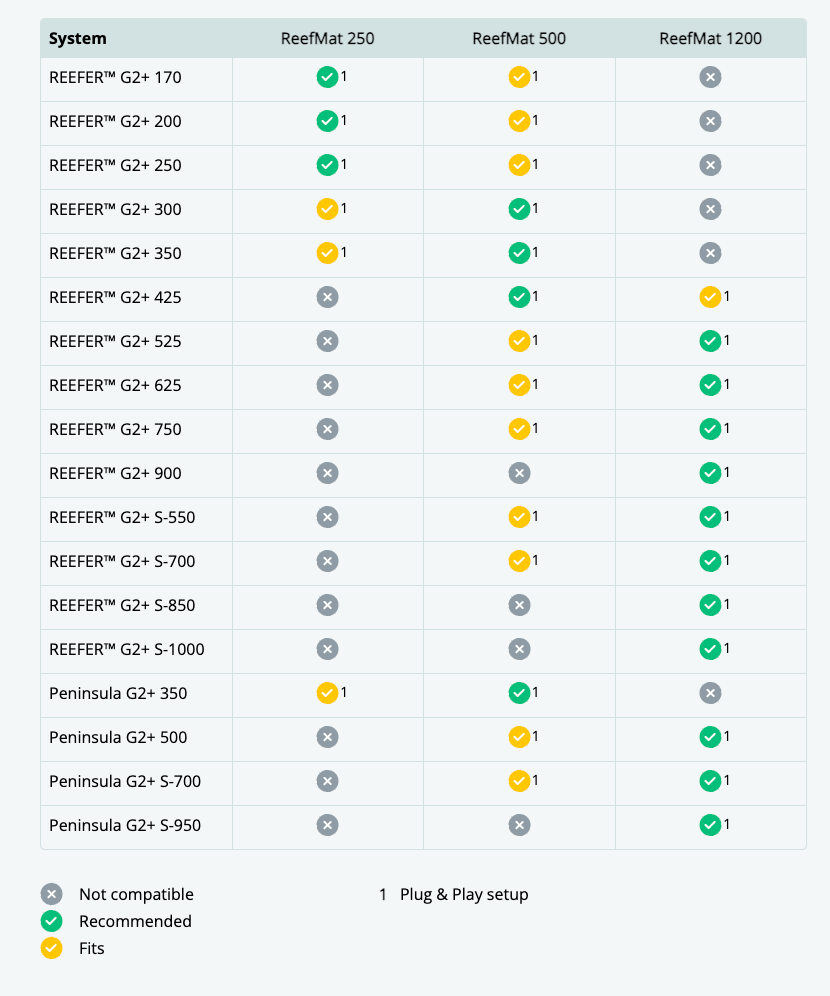Click the Fits legend yellow icon

(x=52, y=948)
